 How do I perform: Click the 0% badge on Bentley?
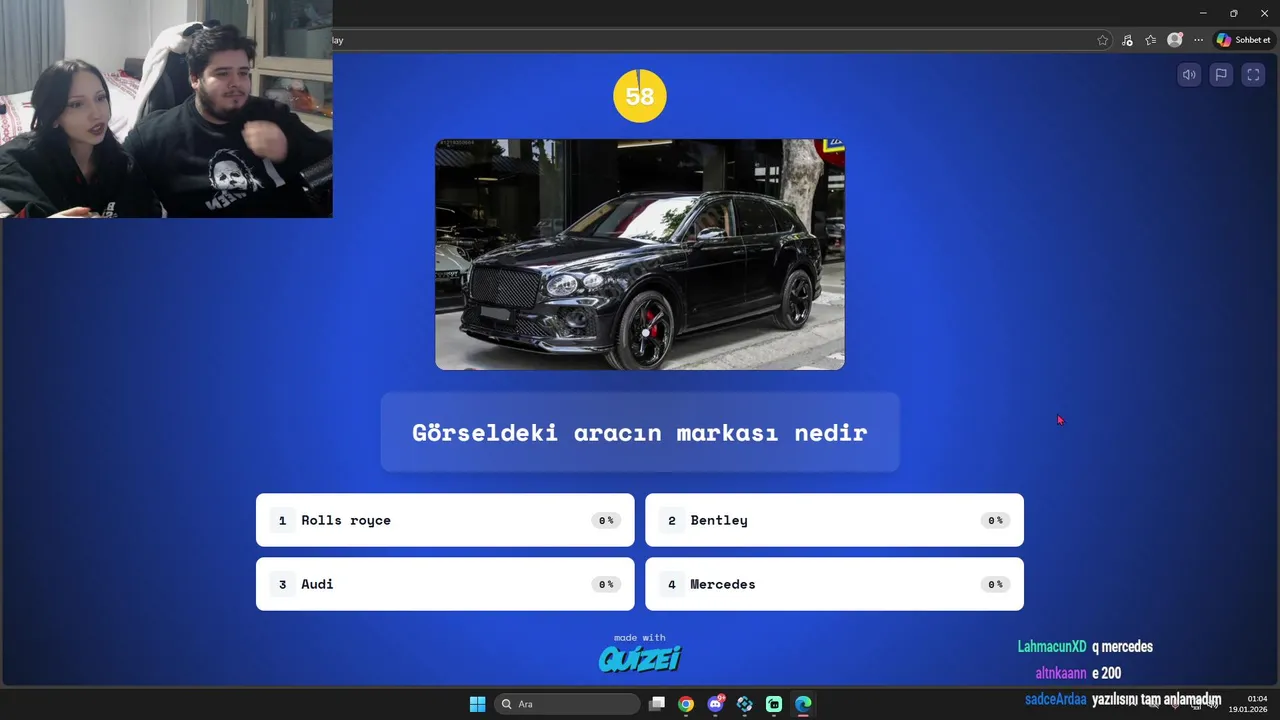(x=995, y=520)
